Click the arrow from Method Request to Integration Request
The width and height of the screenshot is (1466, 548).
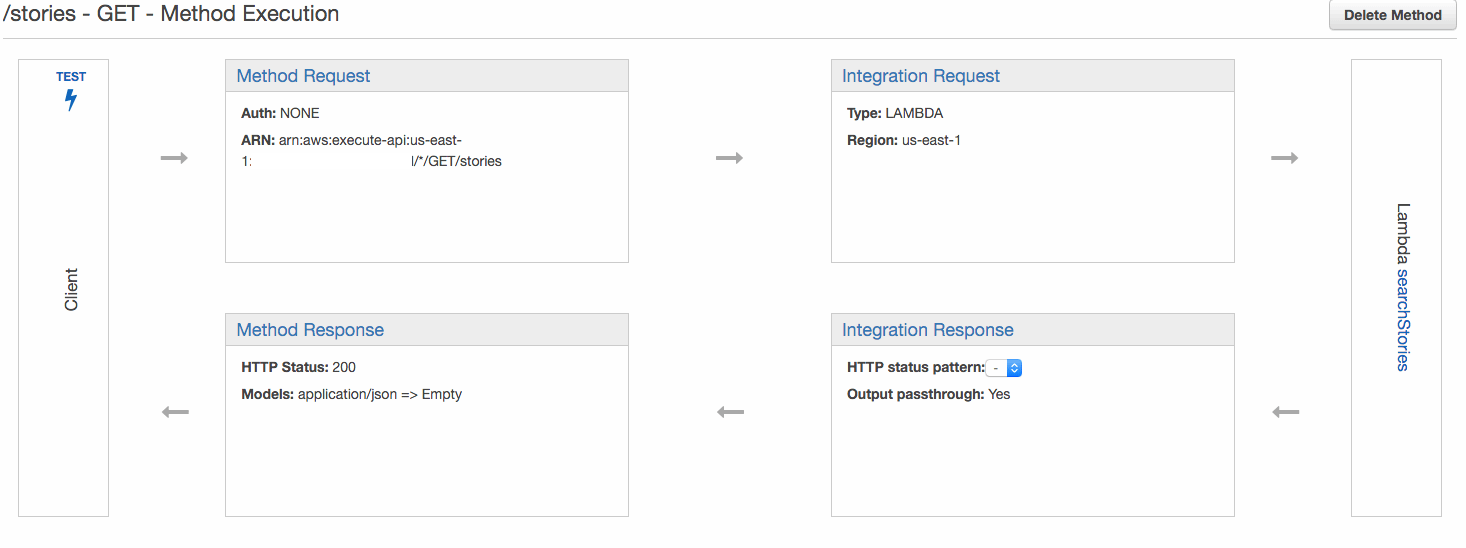[730, 158]
